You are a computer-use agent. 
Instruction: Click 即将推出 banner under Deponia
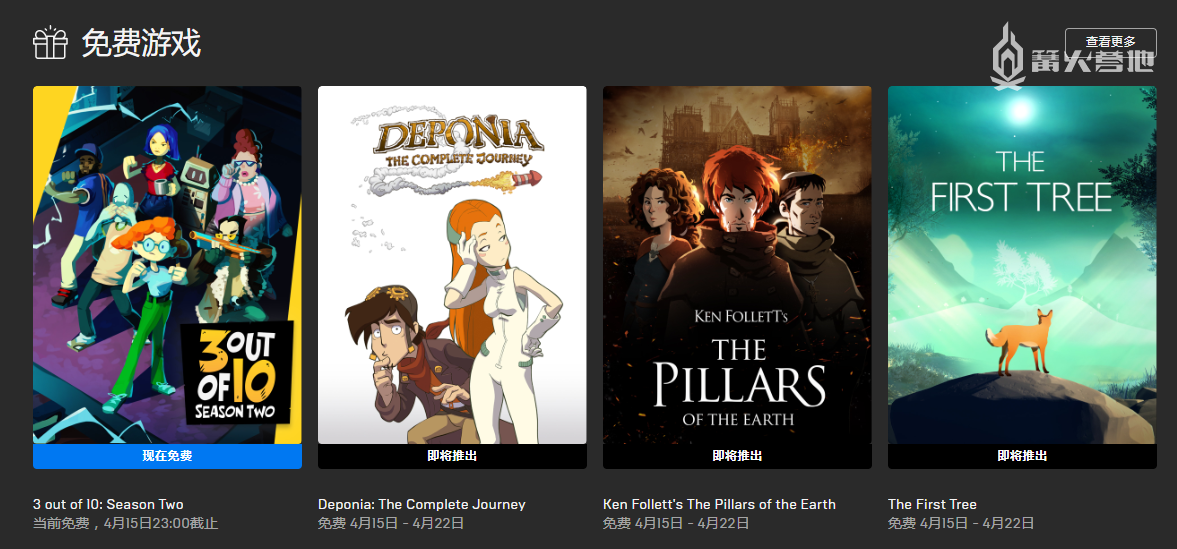[x=452, y=456]
